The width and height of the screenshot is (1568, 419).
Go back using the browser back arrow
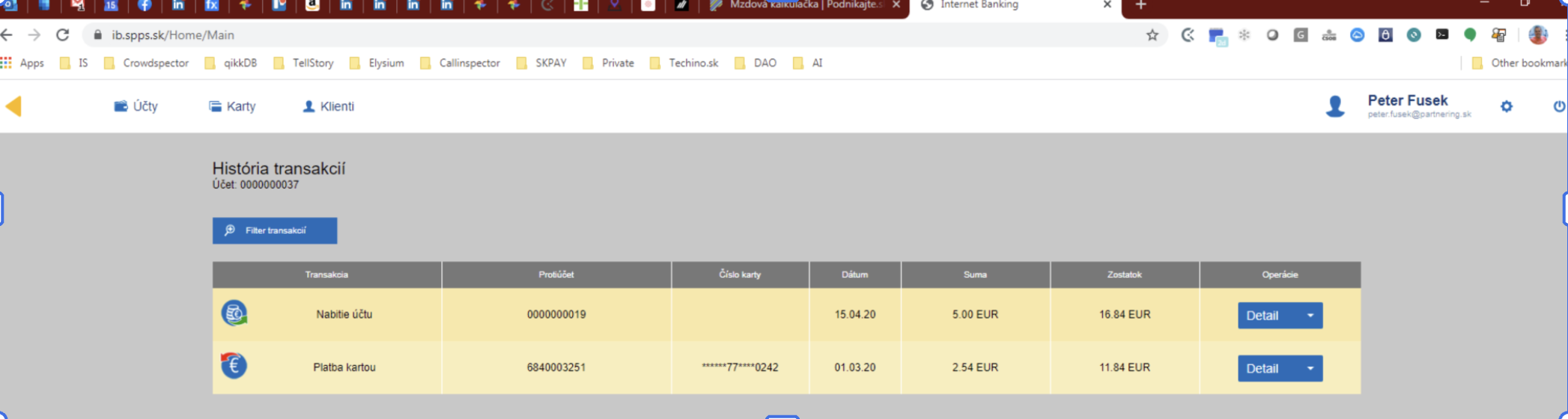pyautogui.click(x=7, y=35)
